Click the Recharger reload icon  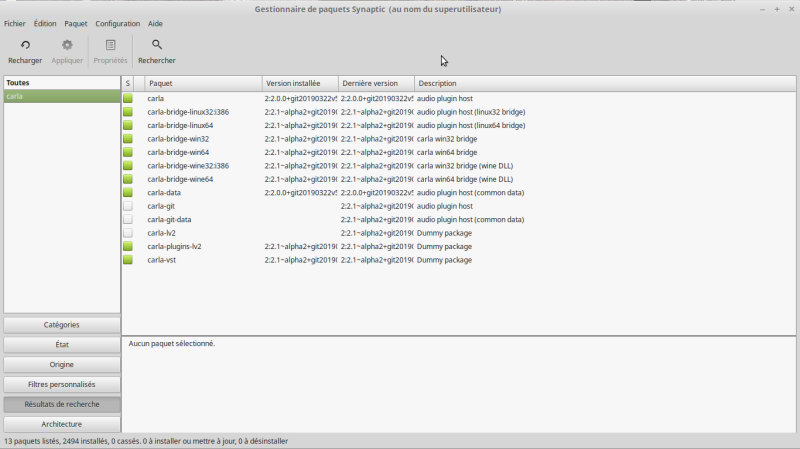point(25,45)
